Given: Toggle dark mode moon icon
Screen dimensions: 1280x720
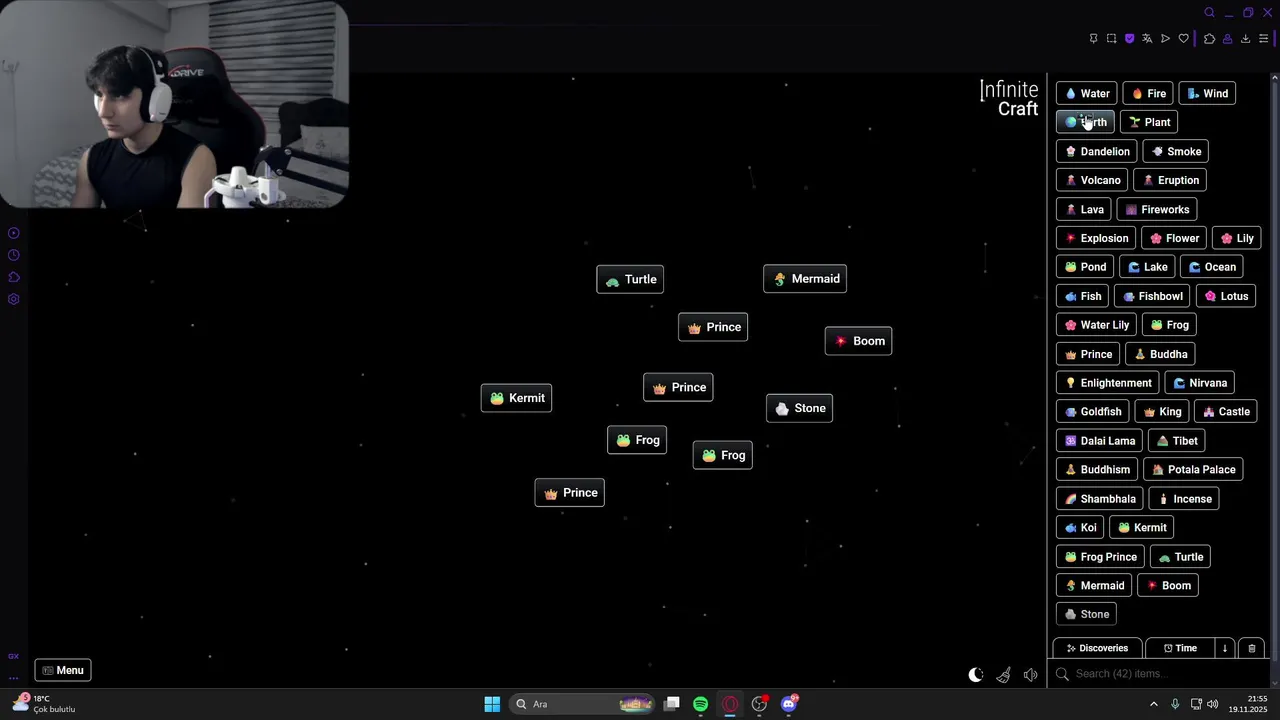Looking at the screenshot, I should 976,675.
